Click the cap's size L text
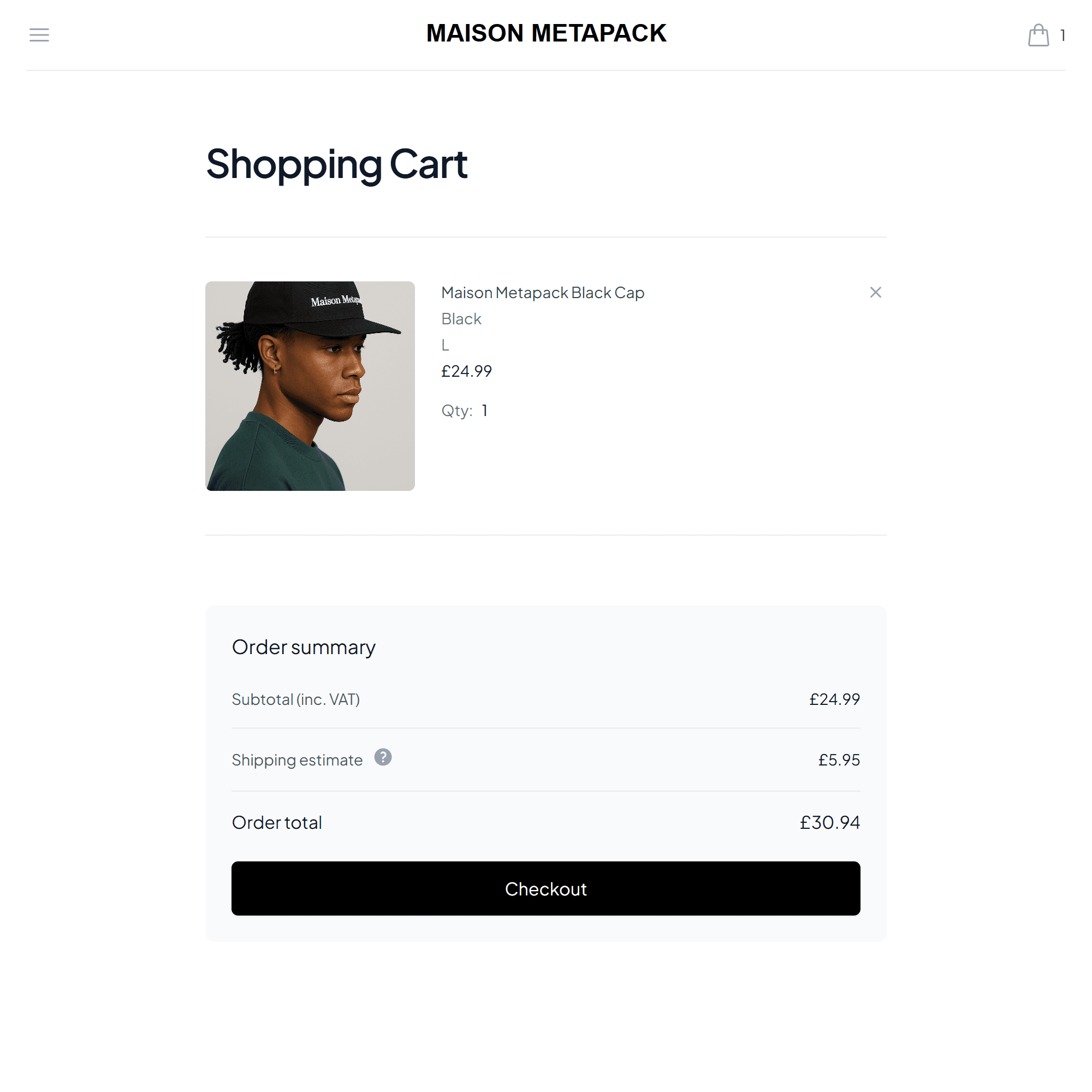 [x=446, y=345]
